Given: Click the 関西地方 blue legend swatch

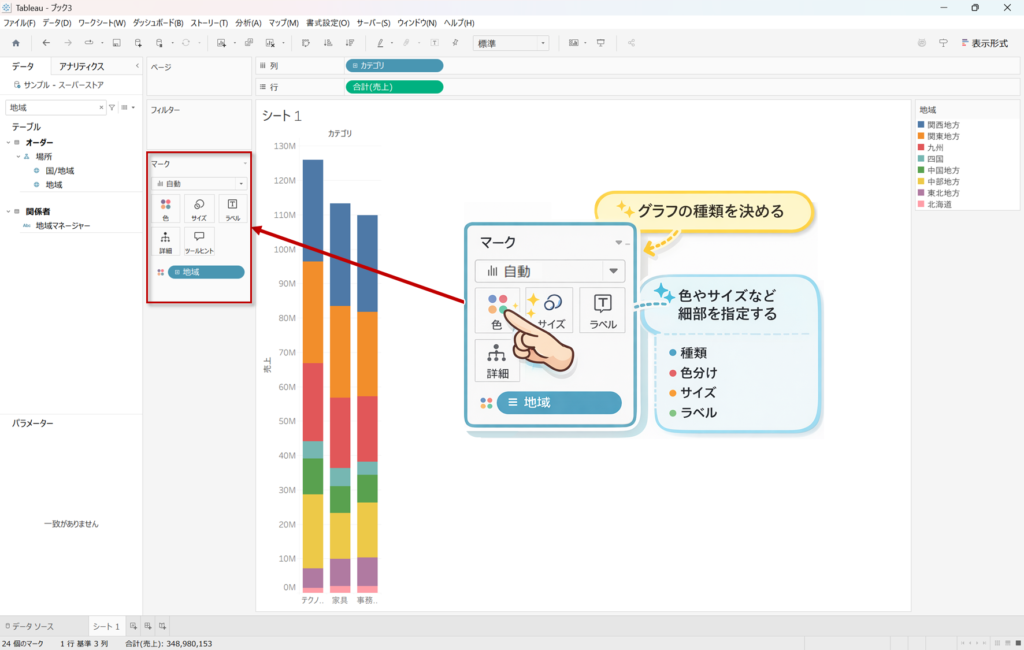Looking at the screenshot, I should 921,125.
